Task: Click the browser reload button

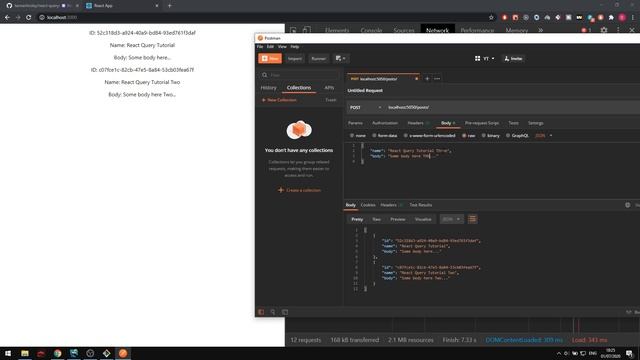Action: coord(29,18)
